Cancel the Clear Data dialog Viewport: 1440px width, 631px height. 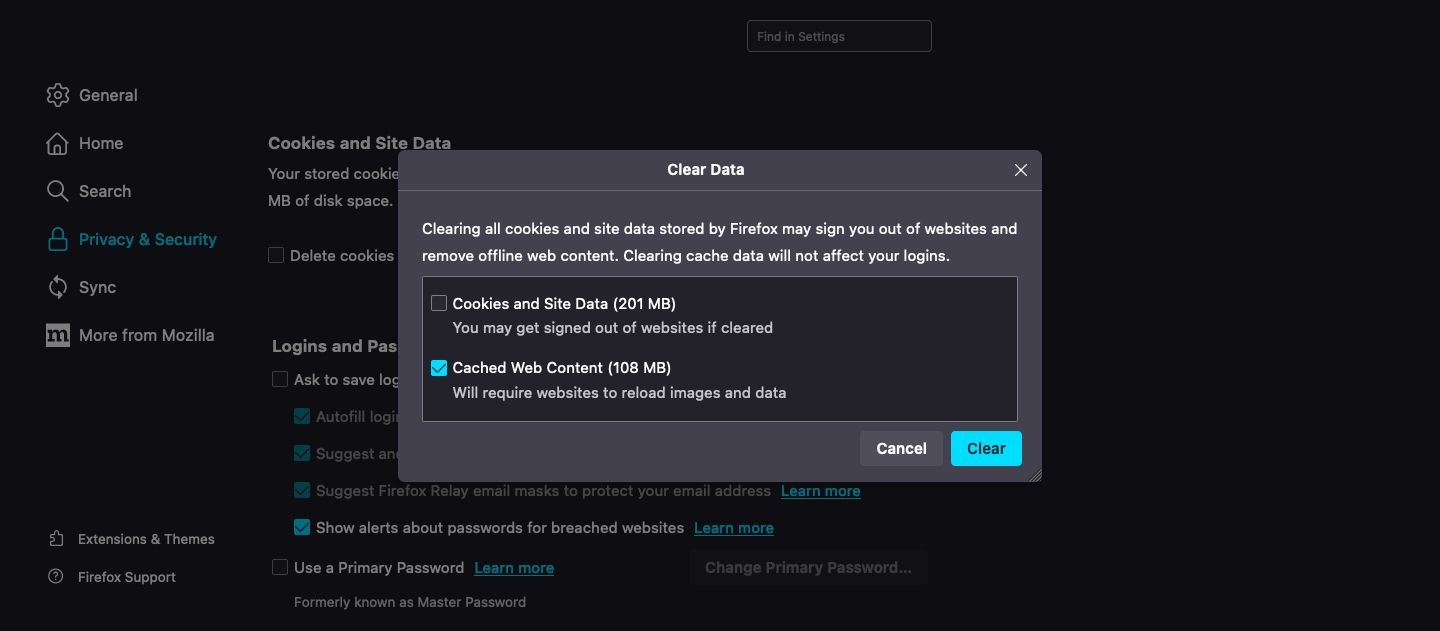click(x=900, y=448)
